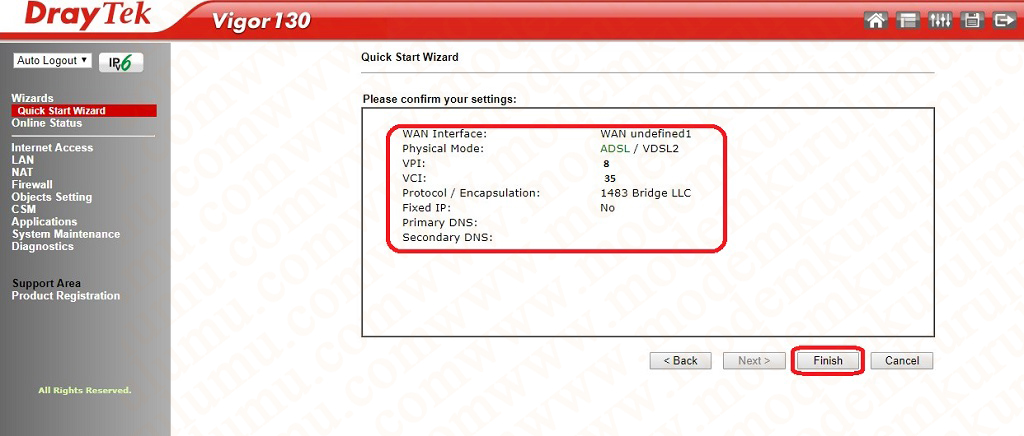Click Finish to apply settings
Viewport: 1024px width, 436px height.
pyautogui.click(x=827, y=361)
